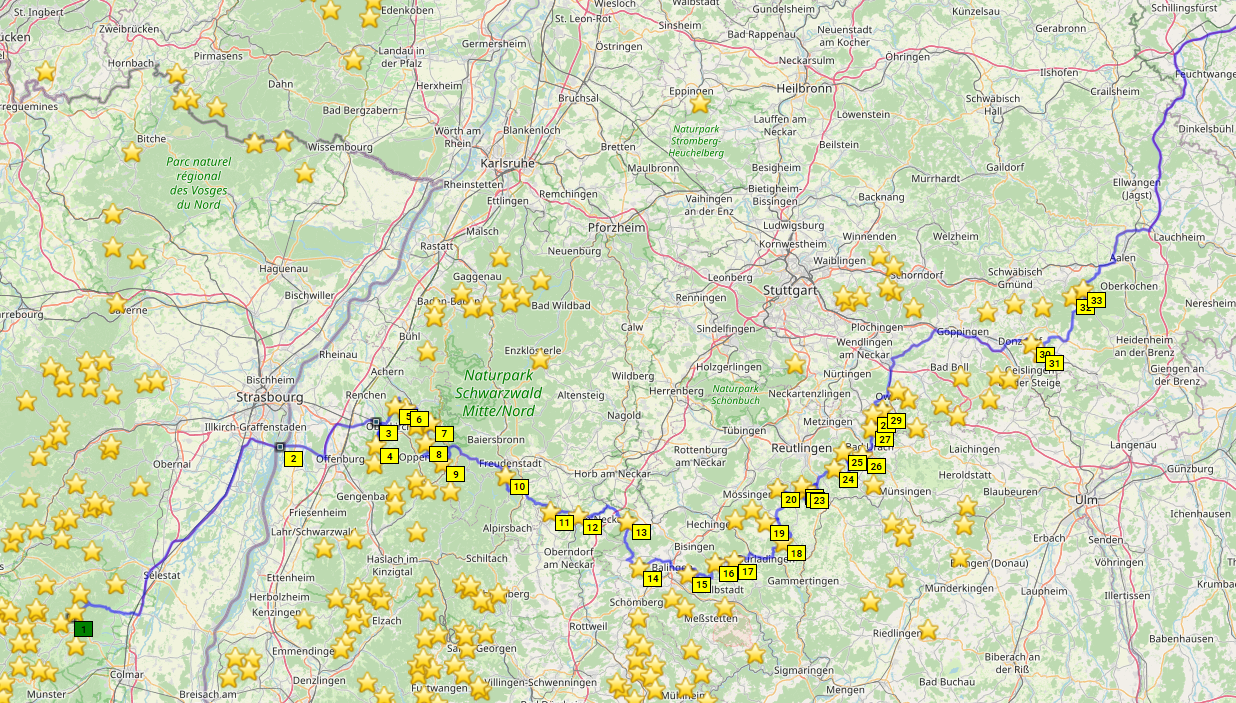The image size is (1236, 703).
Task: Click the star marker at Eppingen
Action: pos(700,103)
